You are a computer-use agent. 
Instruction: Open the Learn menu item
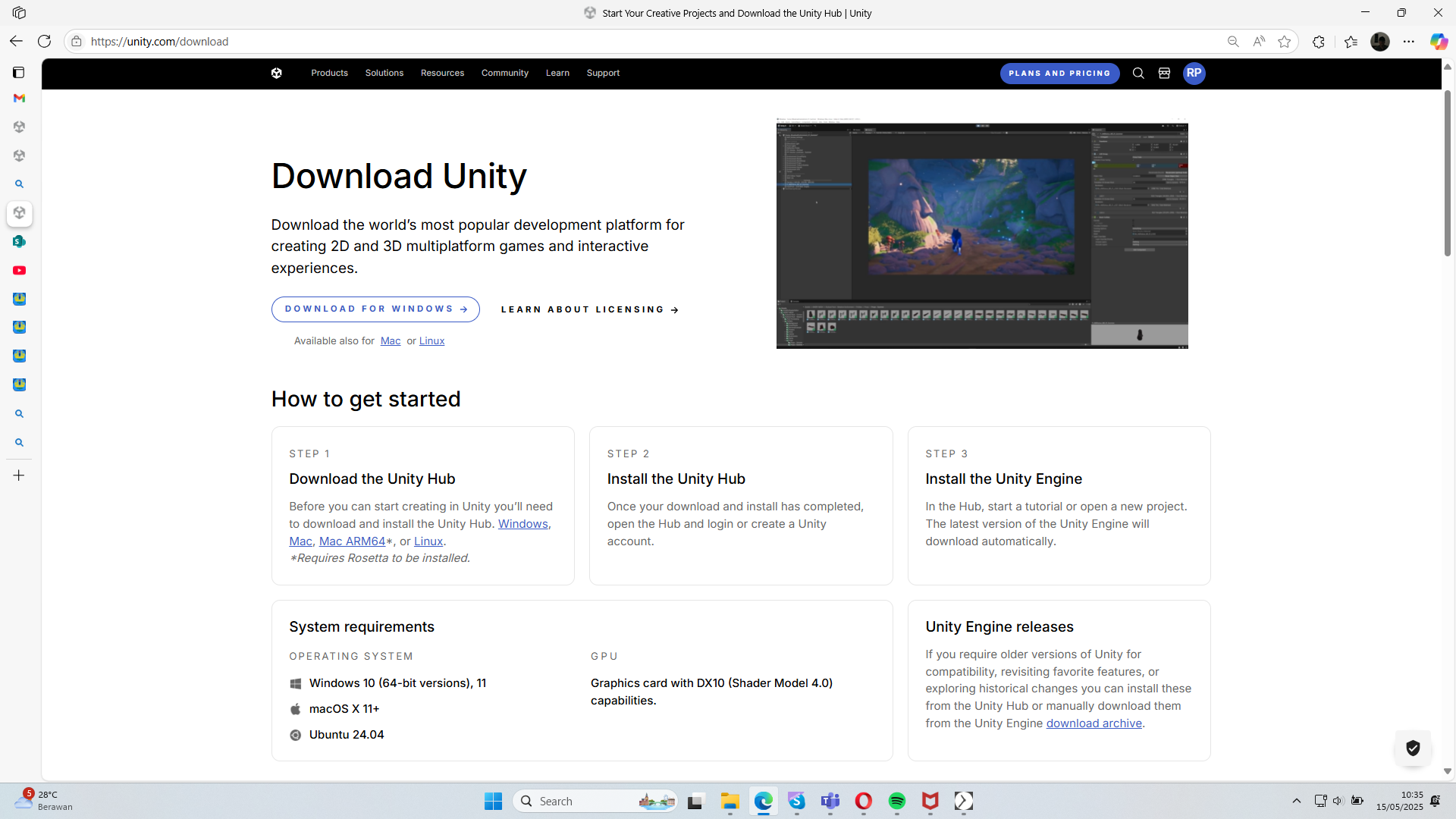coord(557,73)
